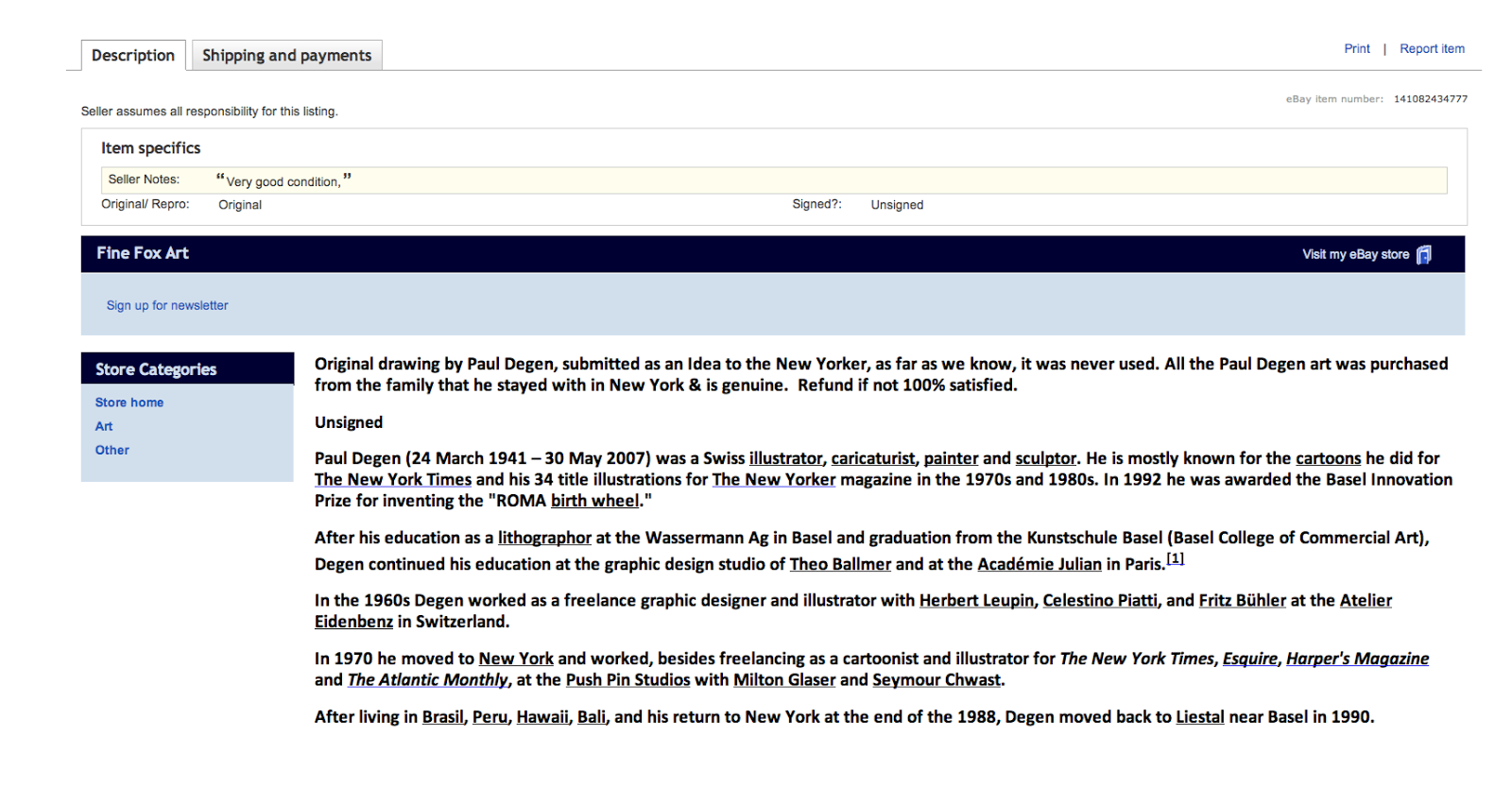
Task: Click the Seller assumes all responsibility notice
Action: [209, 111]
